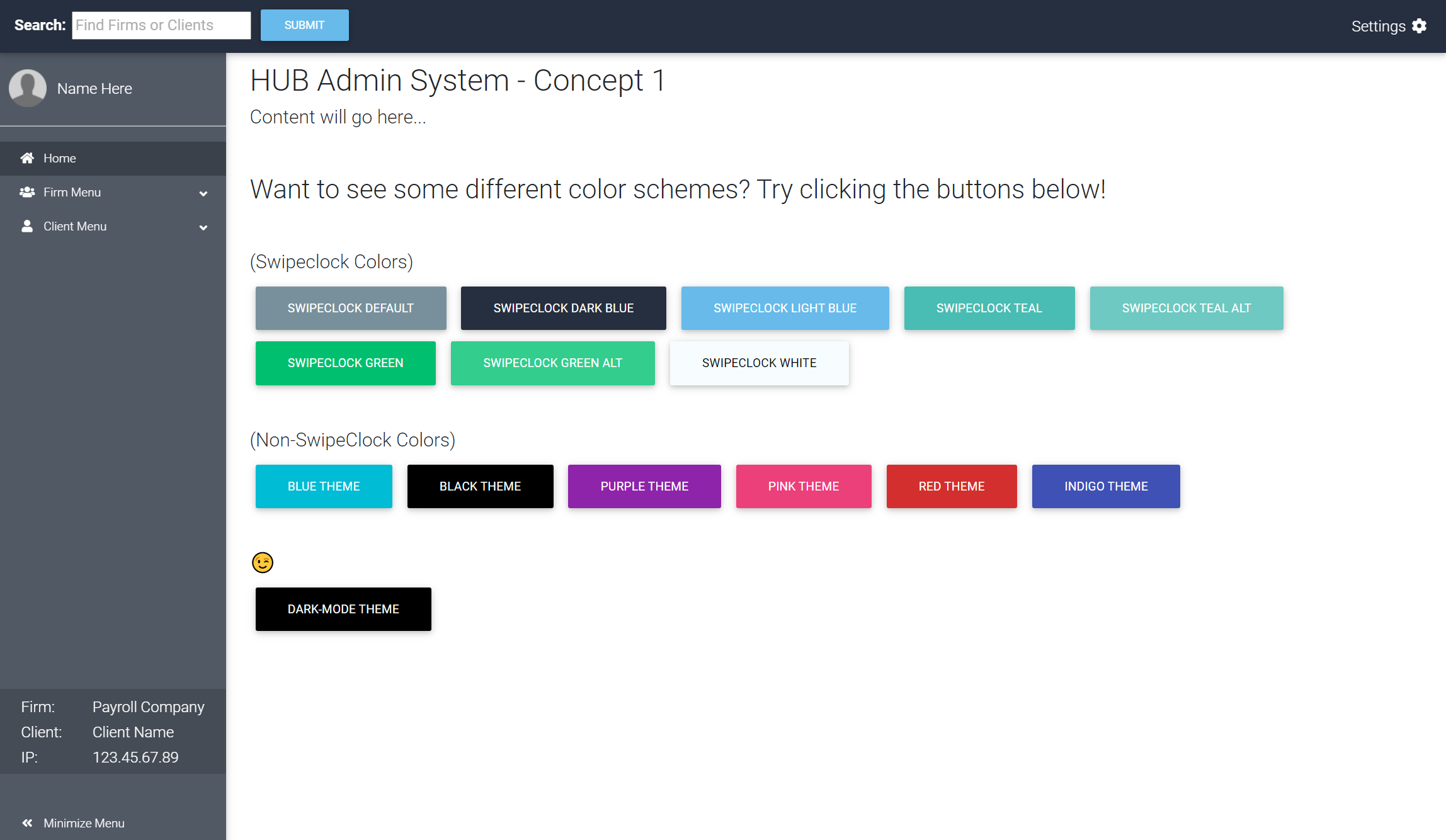
Task: Open Settings via the gear icon
Action: [1419, 26]
